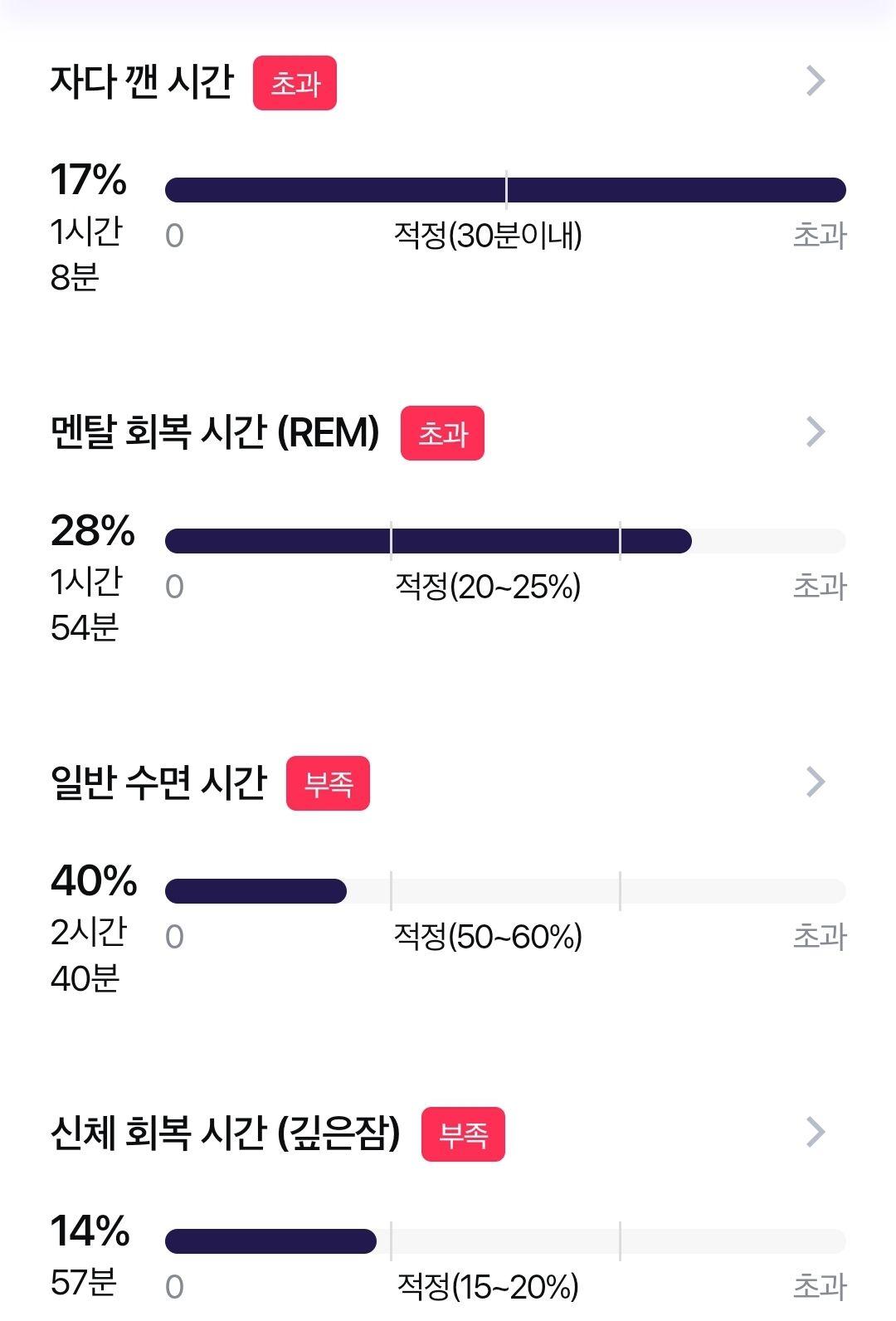The height and width of the screenshot is (1321, 896).
Task: Expand the 신체 회복 시간 (깊은잠) chevron
Action: [816, 1132]
